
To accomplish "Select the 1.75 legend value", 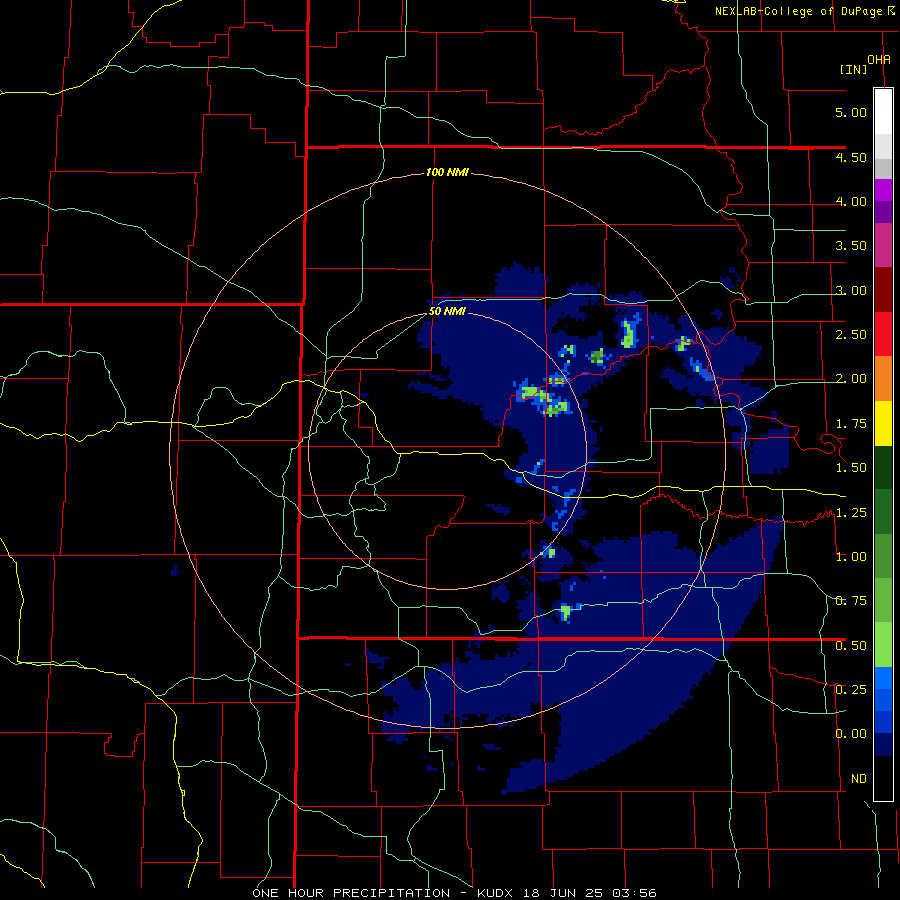I will [x=851, y=424].
